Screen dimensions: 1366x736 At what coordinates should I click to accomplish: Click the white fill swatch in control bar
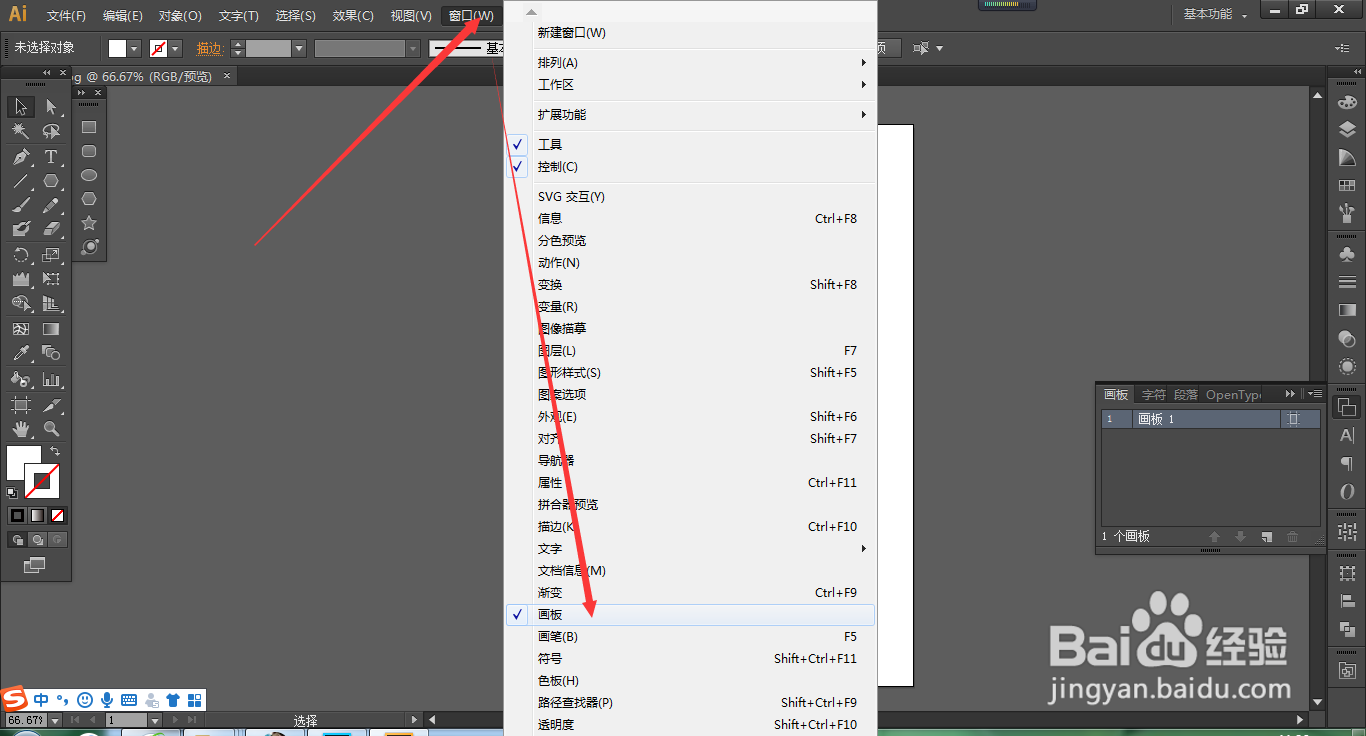[117, 48]
